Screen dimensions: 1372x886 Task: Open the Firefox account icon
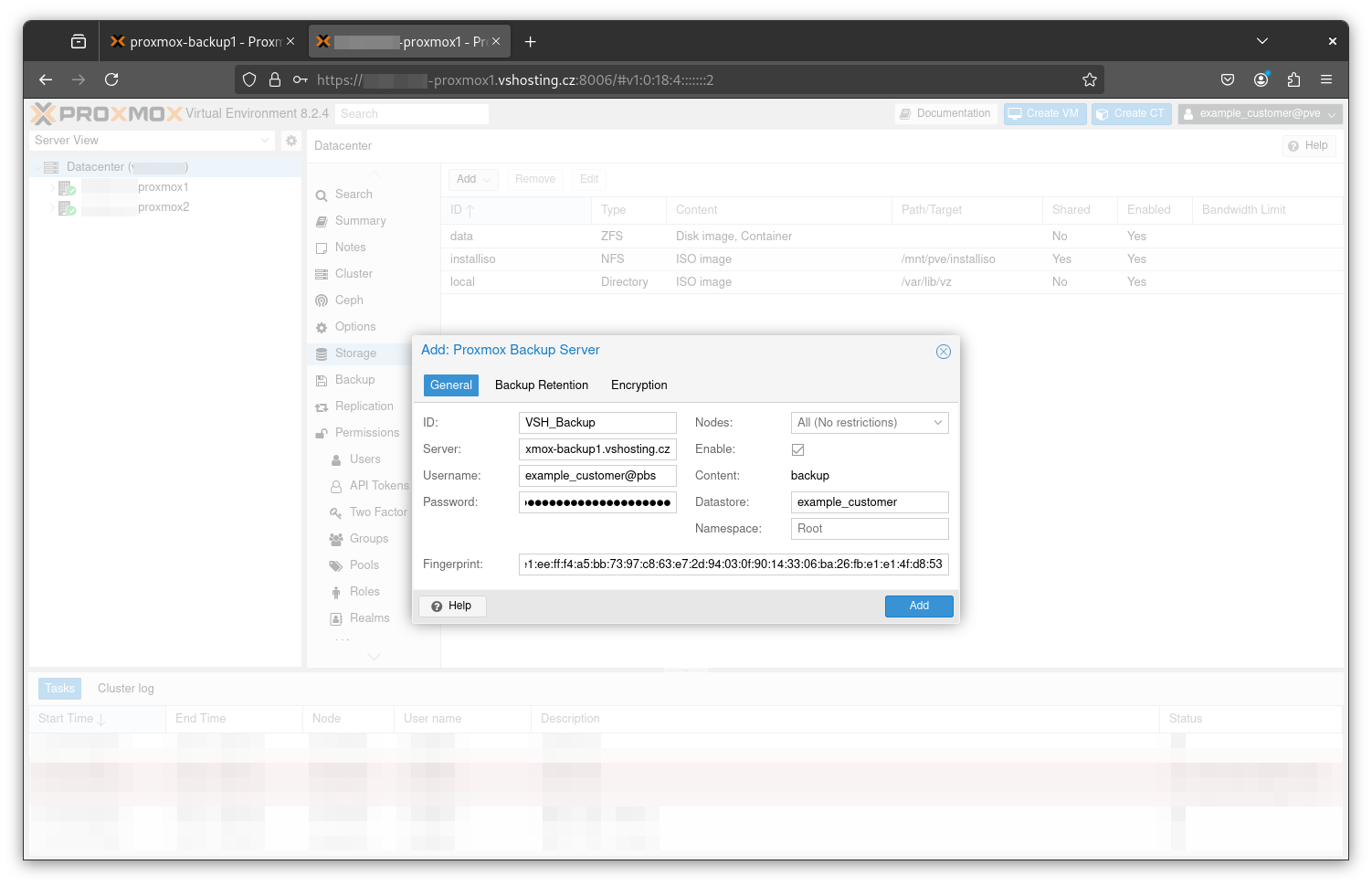[1261, 79]
